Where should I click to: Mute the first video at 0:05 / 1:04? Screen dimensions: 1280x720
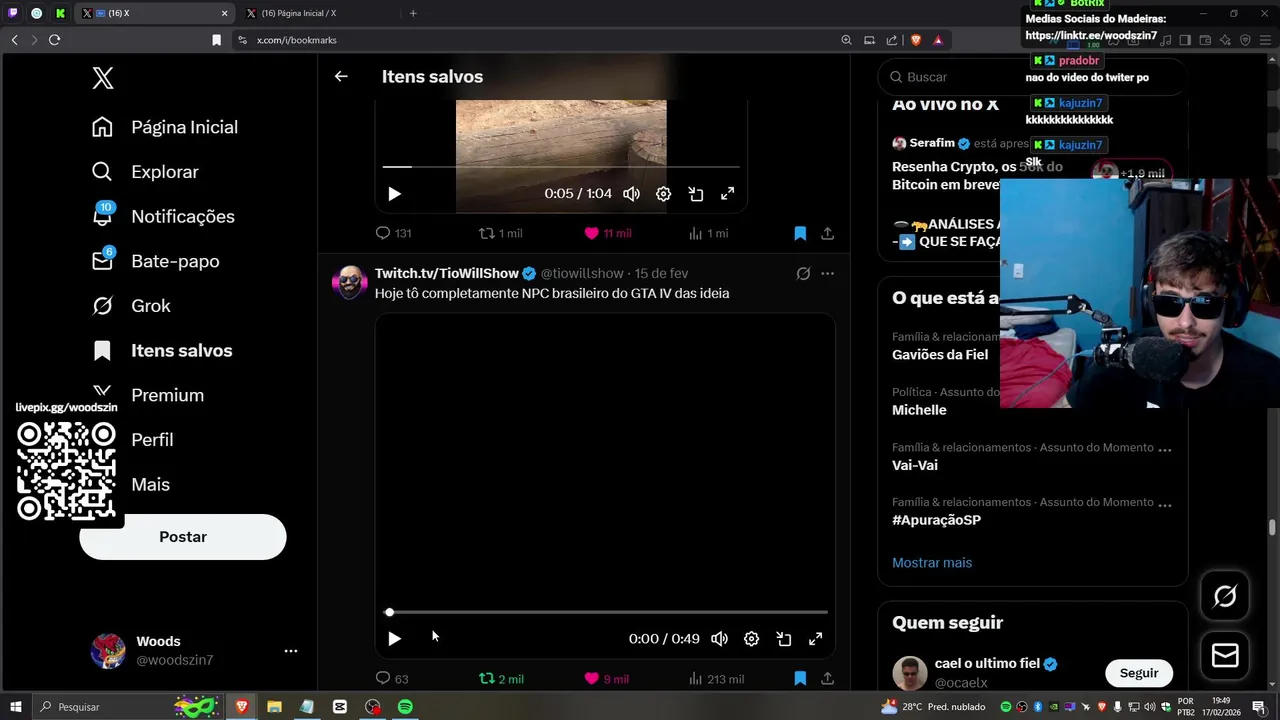point(631,194)
